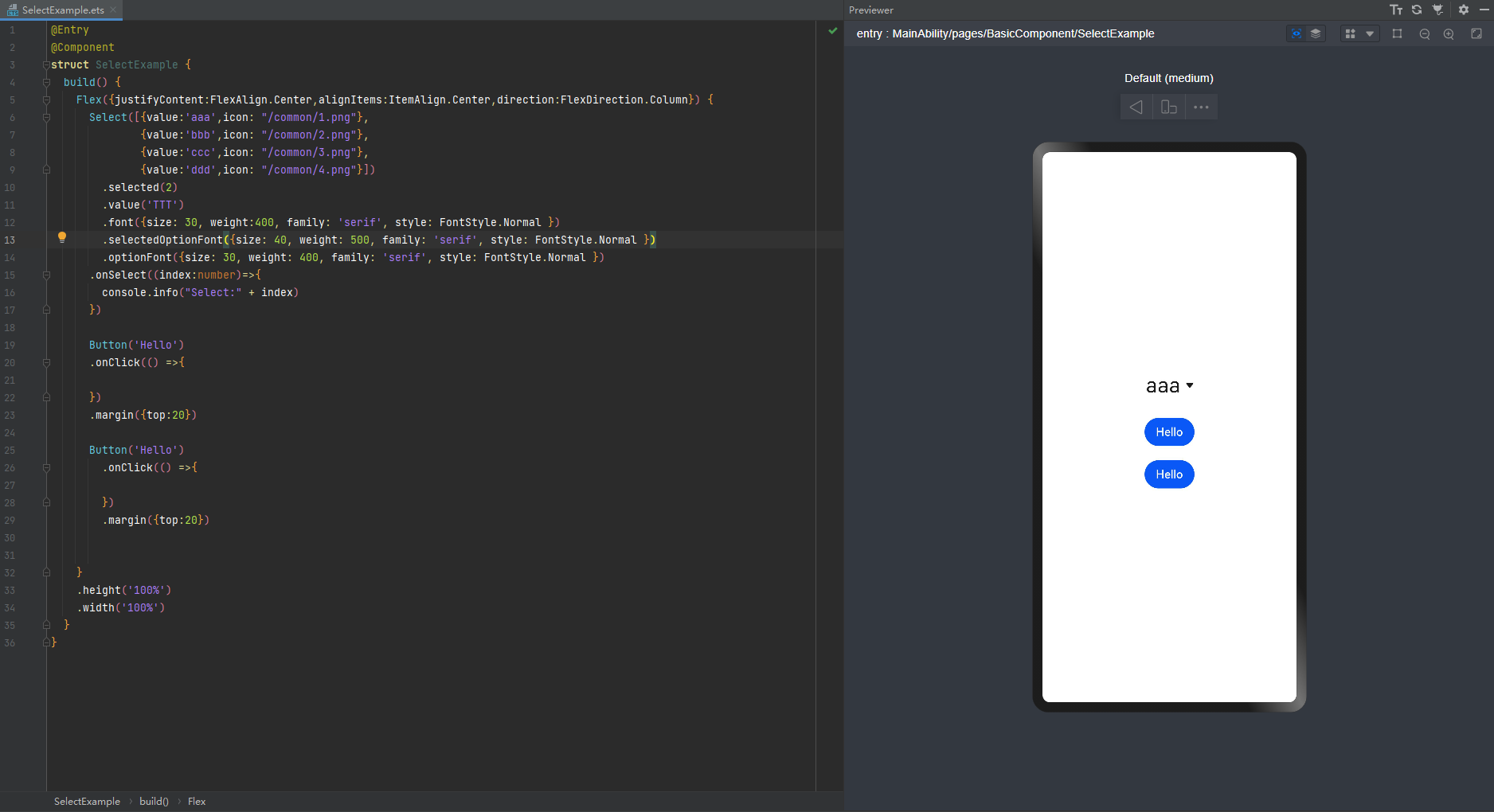Viewport: 1494px width, 812px height.
Task: Click the Button('Hello') code on line 19
Action: point(137,345)
